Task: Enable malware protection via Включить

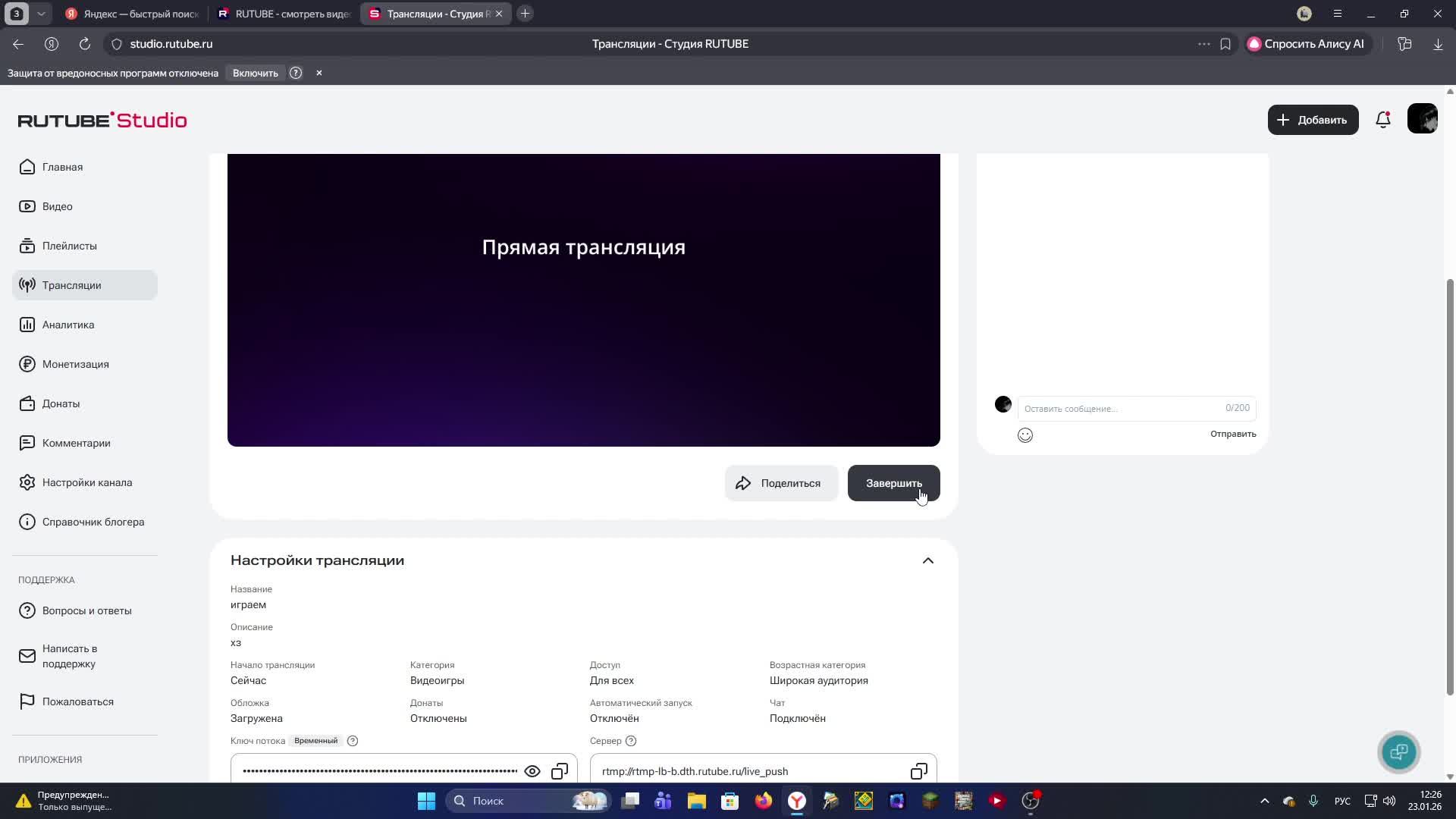Action: pyautogui.click(x=255, y=73)
